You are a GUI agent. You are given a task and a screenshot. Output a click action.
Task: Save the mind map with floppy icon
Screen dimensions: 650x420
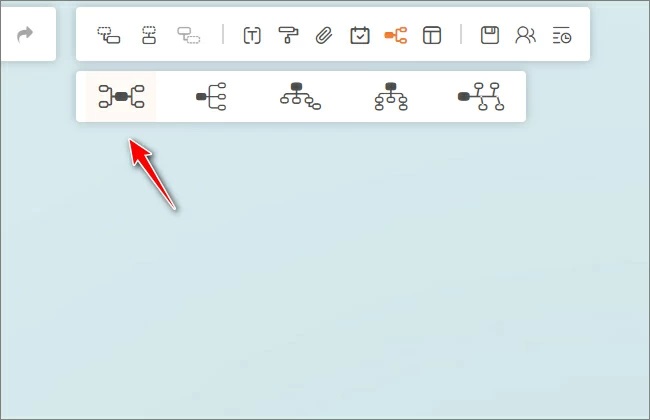coord(489,35)
